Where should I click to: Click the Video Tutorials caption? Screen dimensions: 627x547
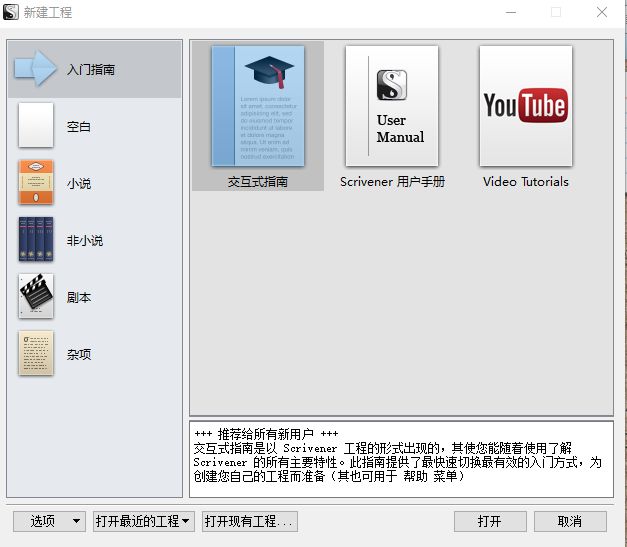[x=526, y=182]
